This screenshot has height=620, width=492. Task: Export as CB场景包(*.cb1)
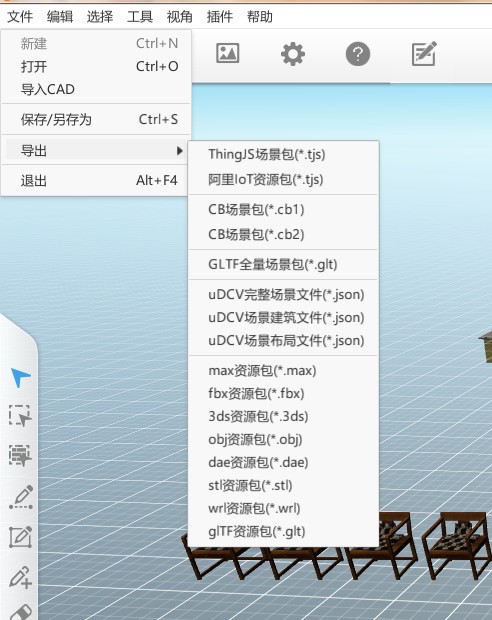[283, 210]
